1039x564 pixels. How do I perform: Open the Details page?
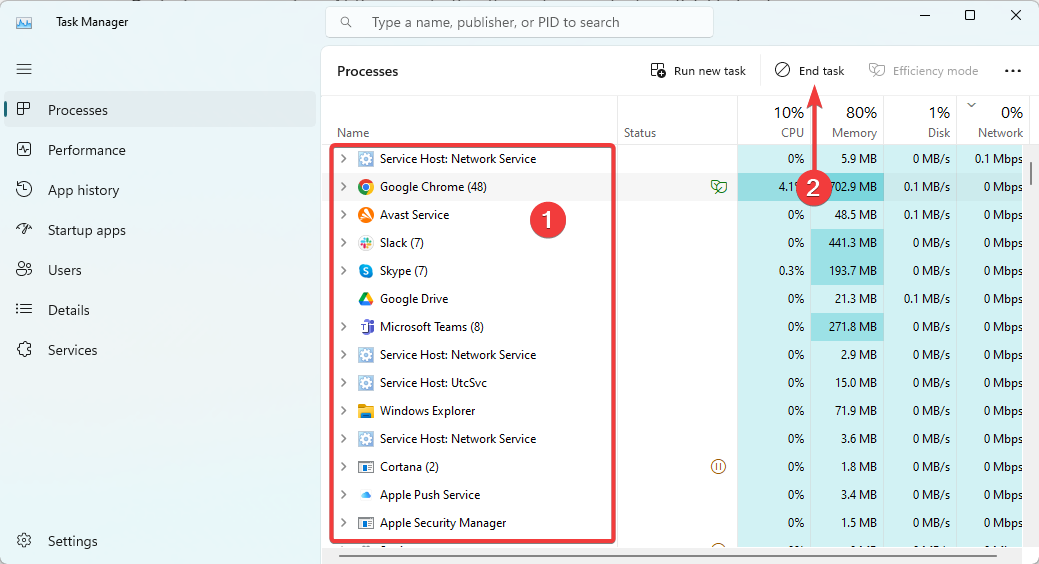coord(160,310)
